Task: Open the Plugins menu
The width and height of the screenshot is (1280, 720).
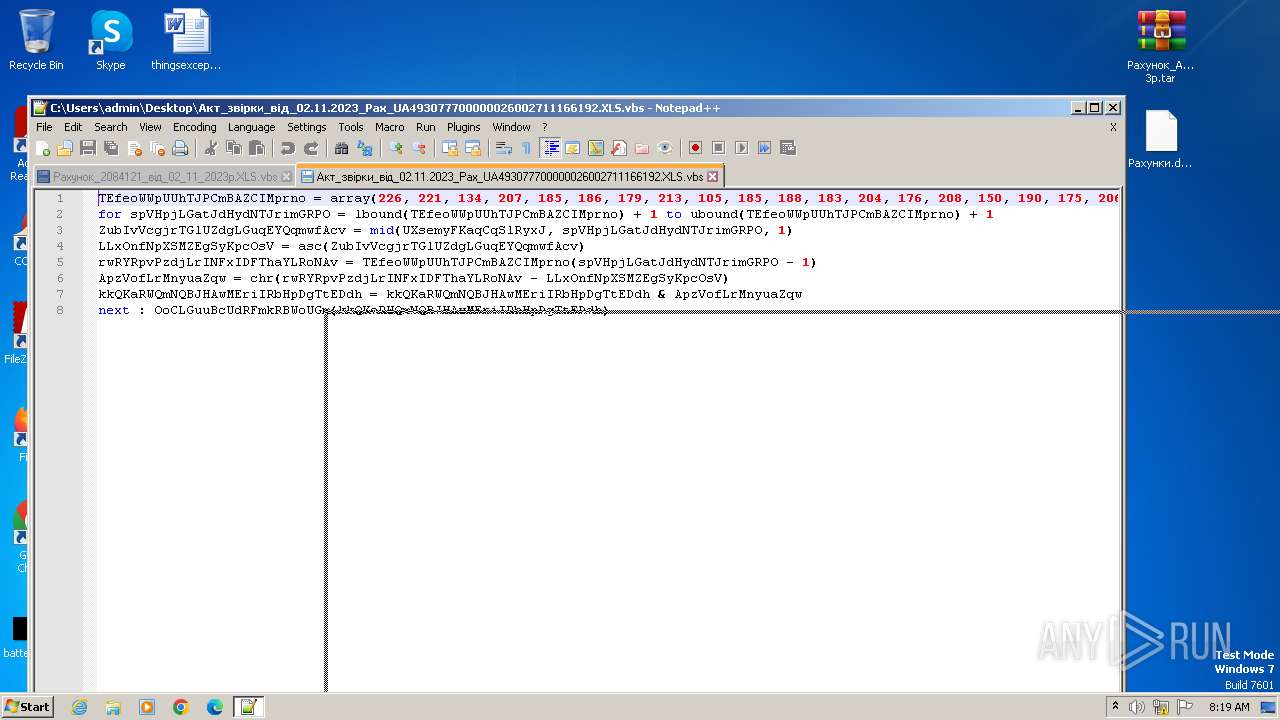Action: point(464,127)
